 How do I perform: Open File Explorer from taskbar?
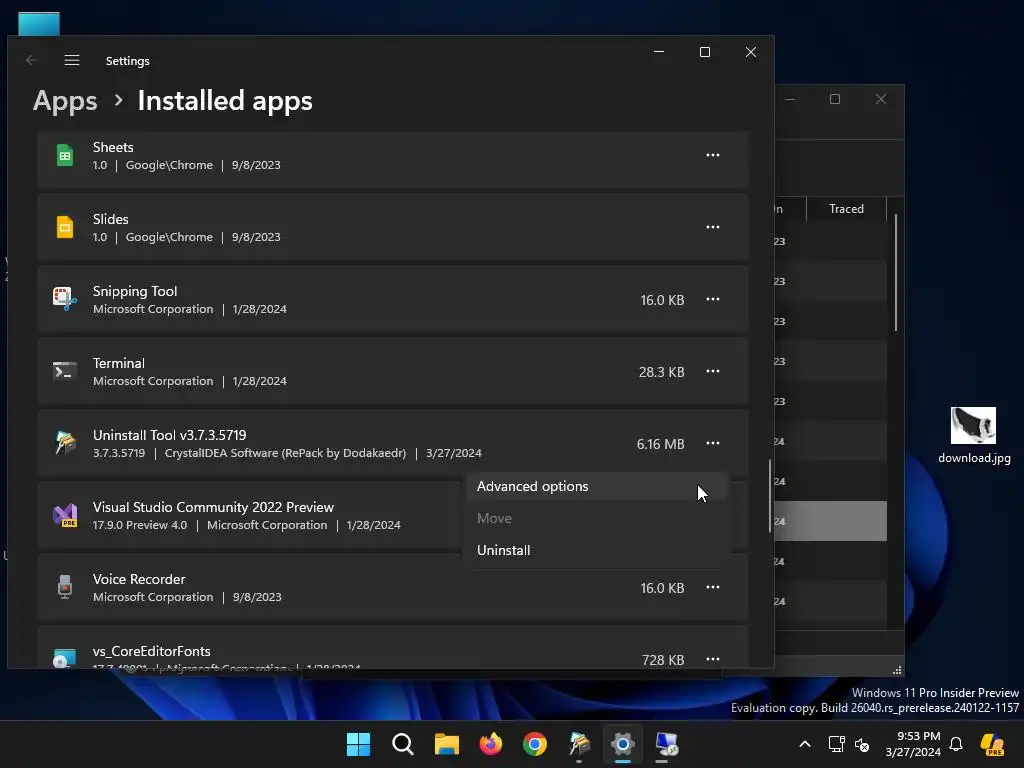point(447,744)
